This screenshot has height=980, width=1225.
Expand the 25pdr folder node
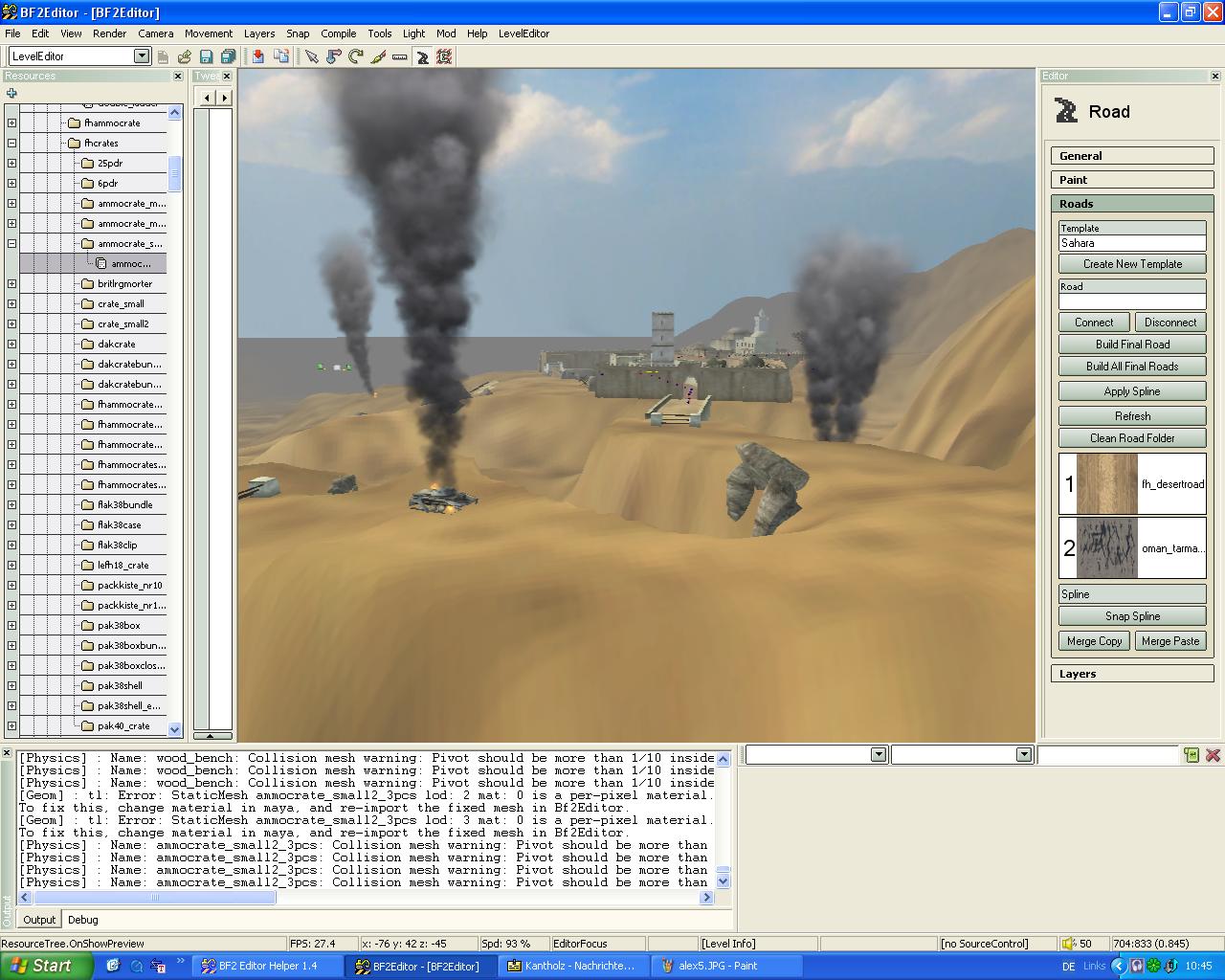(11, 163)
